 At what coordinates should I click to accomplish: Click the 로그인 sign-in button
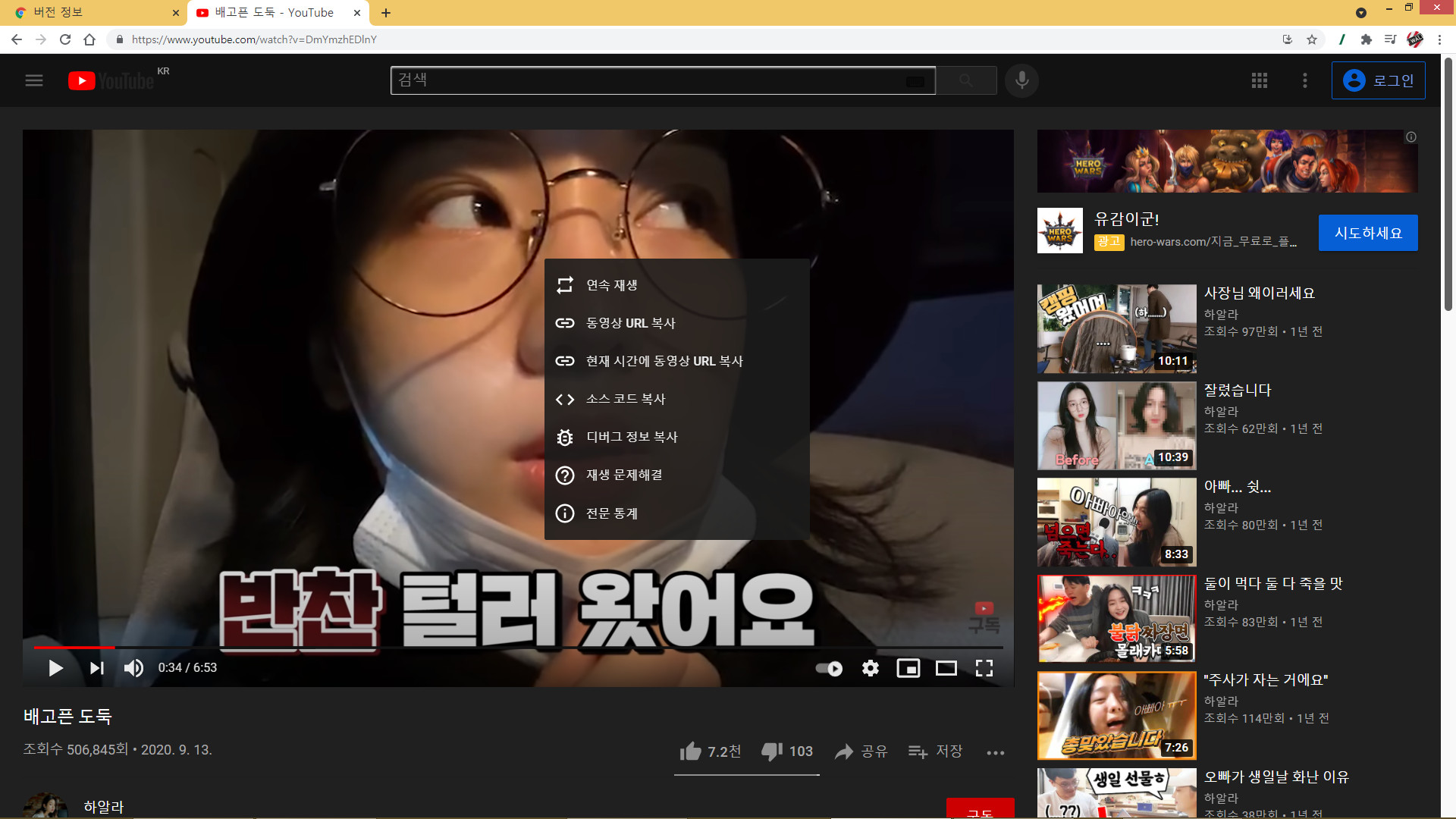(1378, 80)
